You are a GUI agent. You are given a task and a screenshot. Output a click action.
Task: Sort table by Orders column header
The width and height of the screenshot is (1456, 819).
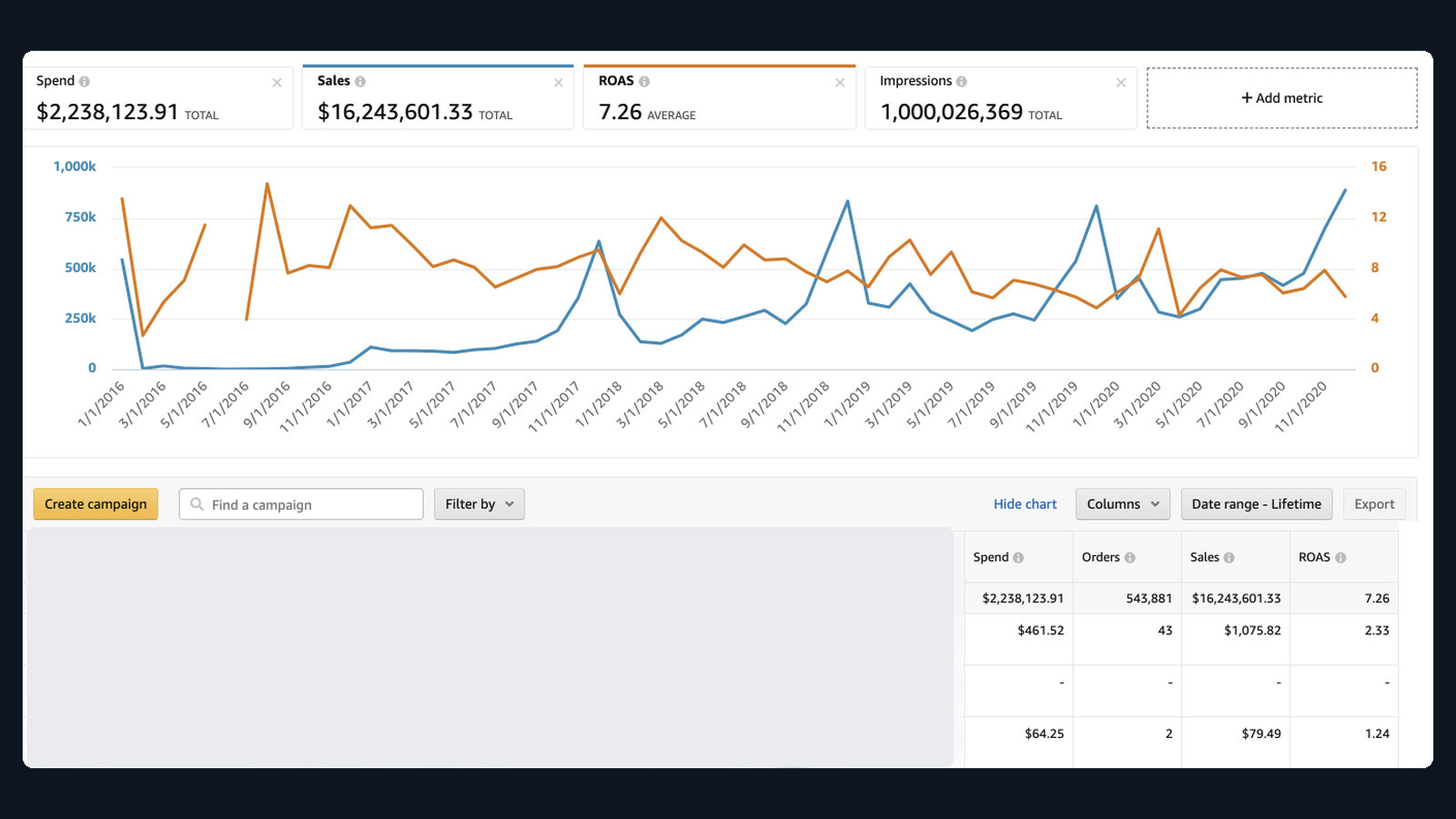click(x=1100, y=557)
